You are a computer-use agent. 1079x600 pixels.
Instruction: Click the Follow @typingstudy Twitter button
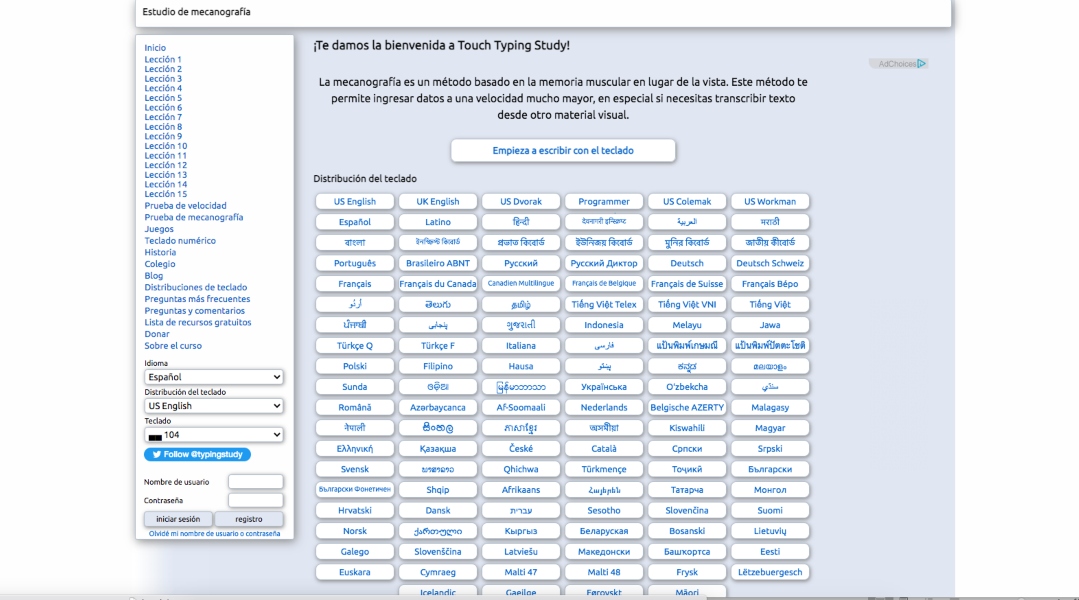[x=197, y=454]
